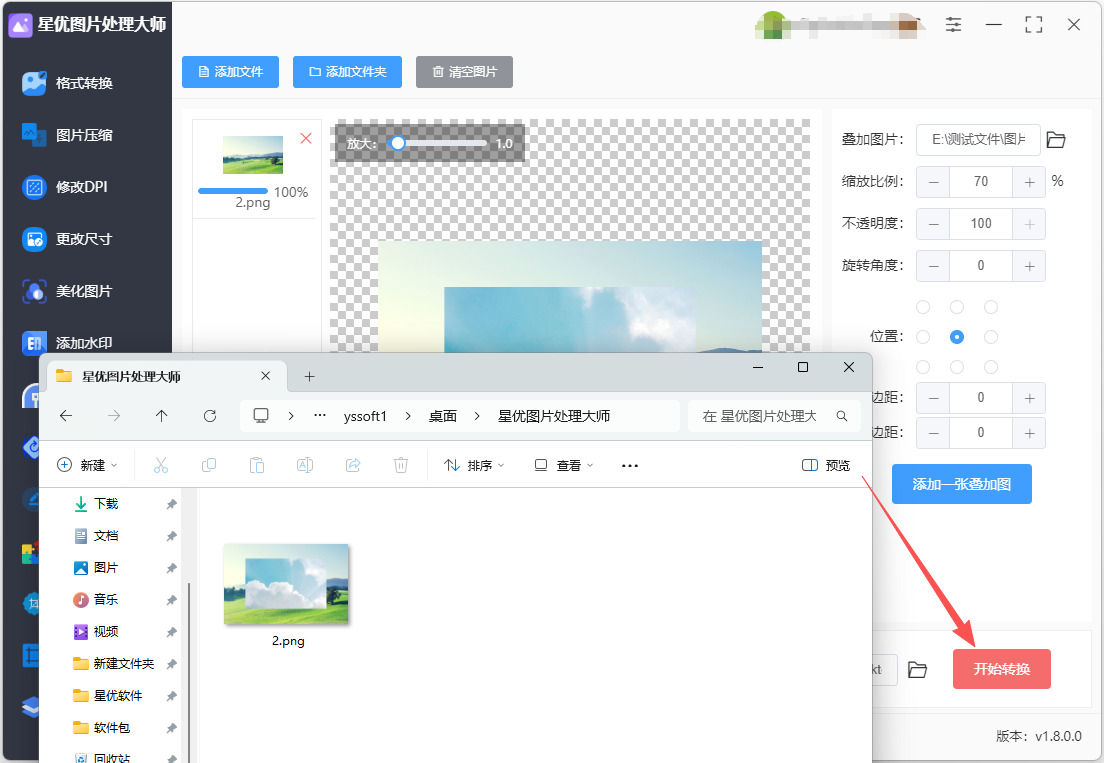Screen dimensions: 1104x763
Task: Select the middle-left 位置 radio button
Action: 923,337
